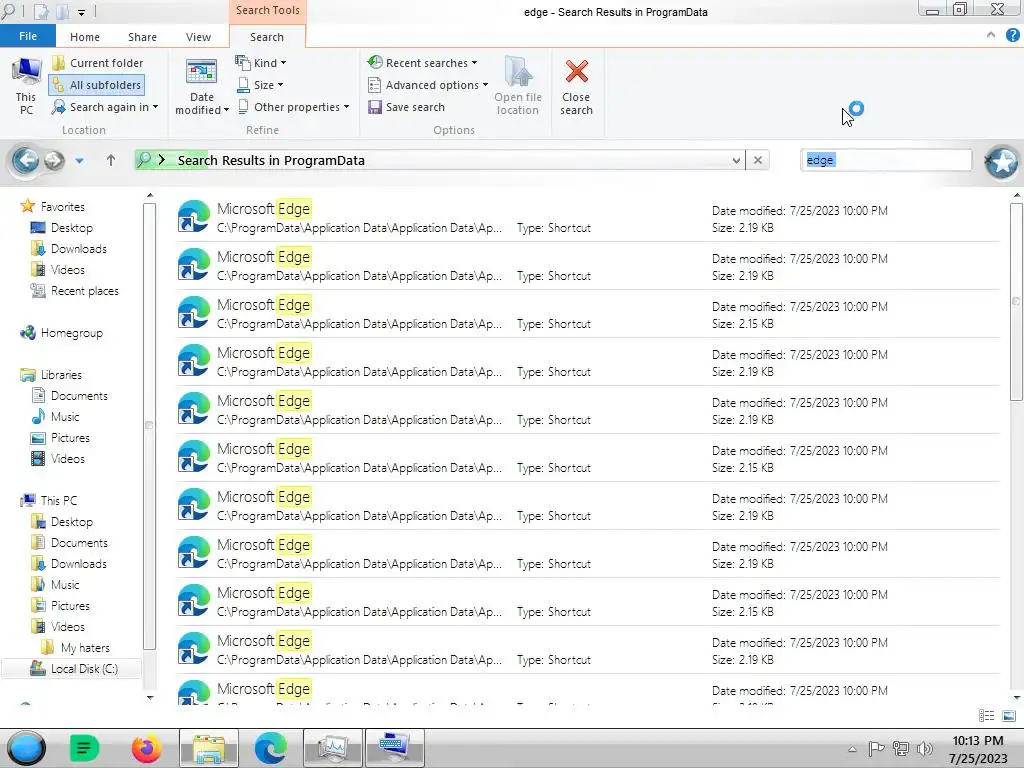Image resolution: width=1024 pixels, height=768 pixels.
Task: Open the green notes app in taskbar
Action: 84,748
